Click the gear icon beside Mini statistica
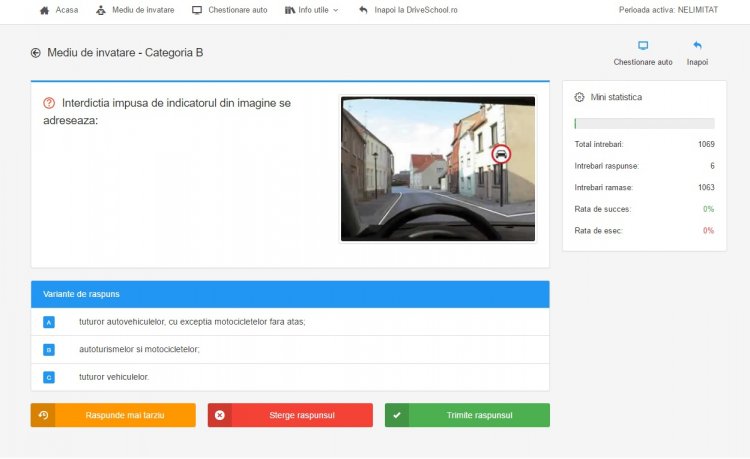 (x=579, y=97)
